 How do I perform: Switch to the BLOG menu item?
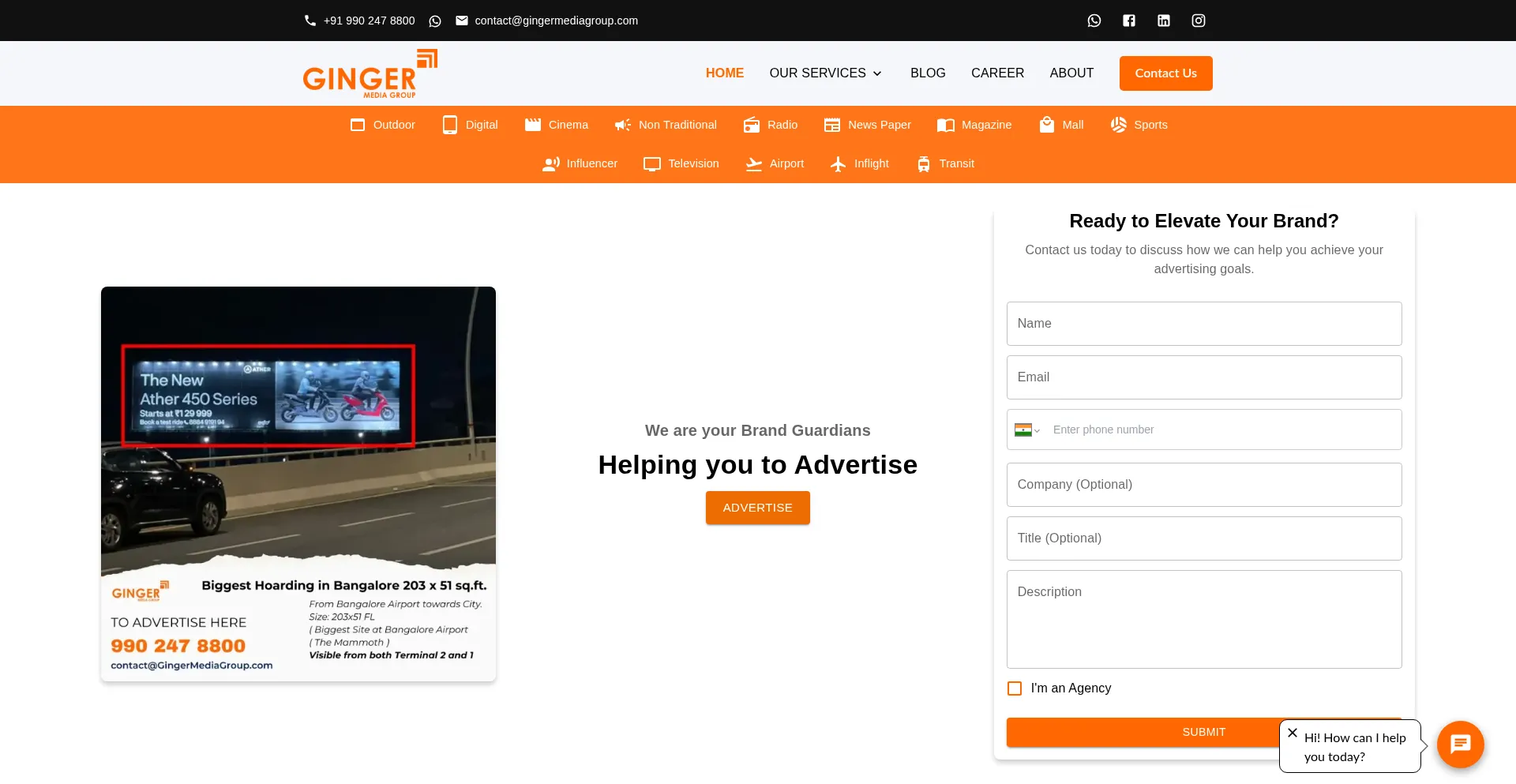pos(928,73)
